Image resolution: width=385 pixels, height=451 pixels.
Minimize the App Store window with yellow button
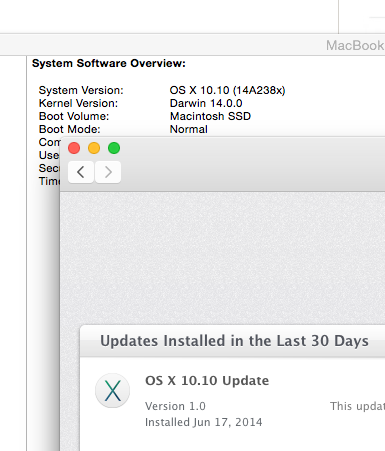(94, 148)
